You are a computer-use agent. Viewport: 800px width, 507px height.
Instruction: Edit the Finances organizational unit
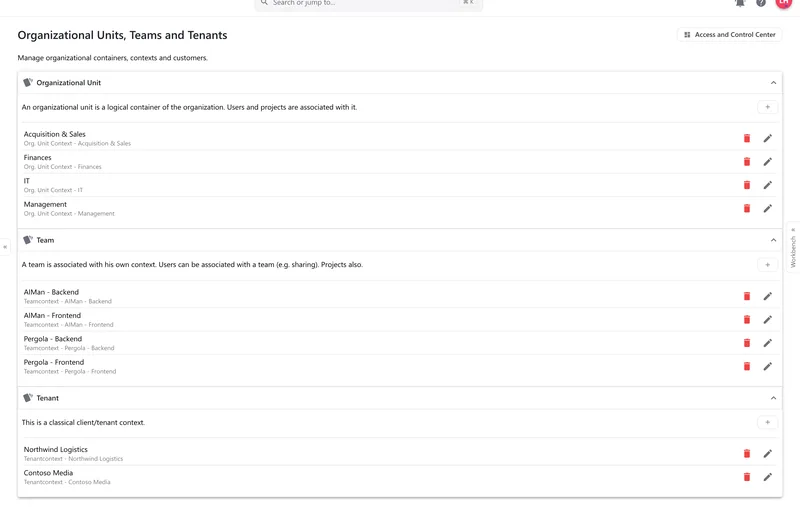(767, 162)
